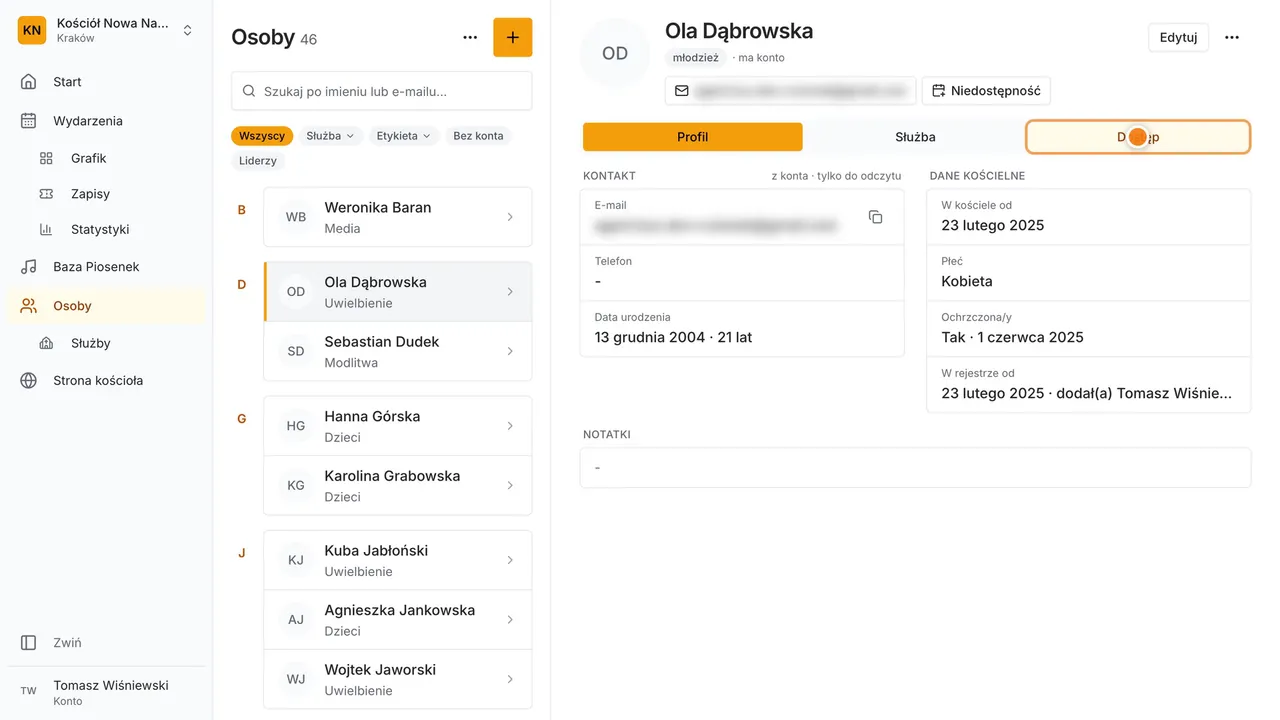1280x720 pixels.
Task: Open Baza Piosenek music note icon
Action: [x=29, y=267]
